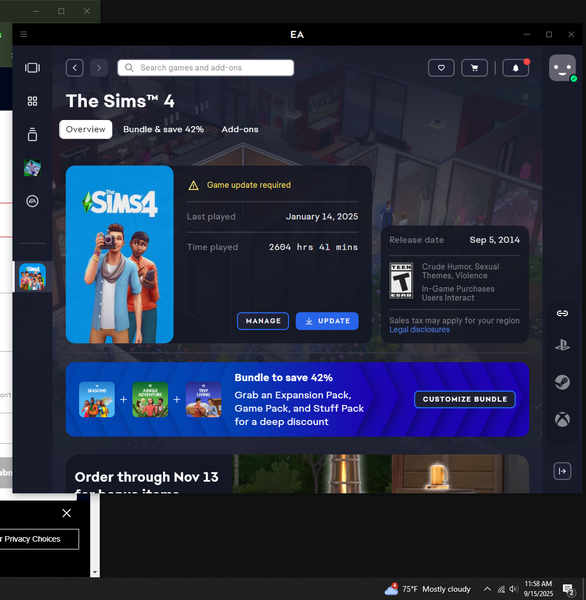Open the Library collection icon in sidebar

pyautogui.click(x=33, y=135)
